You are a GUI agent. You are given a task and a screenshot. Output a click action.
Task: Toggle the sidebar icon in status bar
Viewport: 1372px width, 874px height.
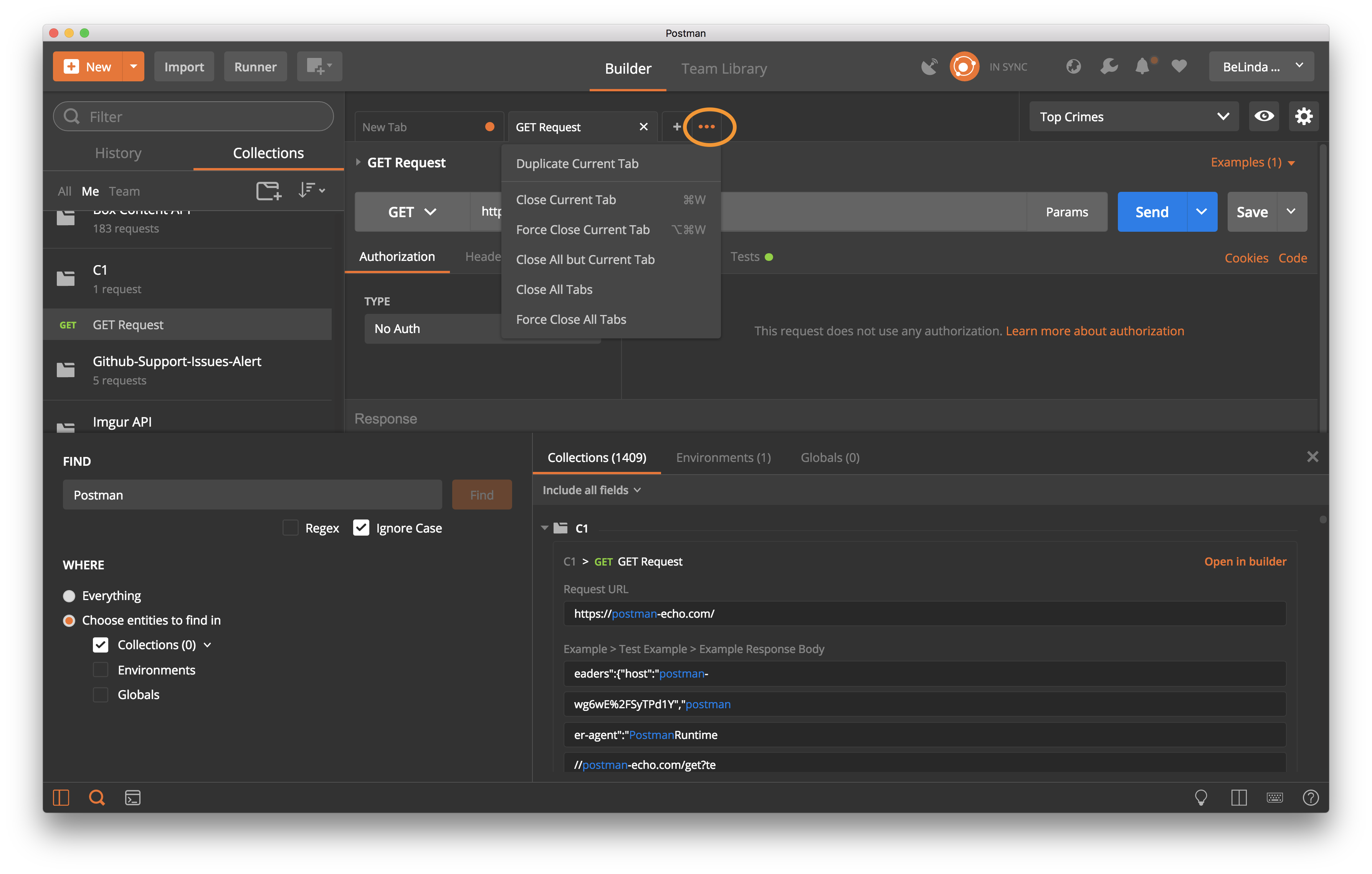click(61, 797)
